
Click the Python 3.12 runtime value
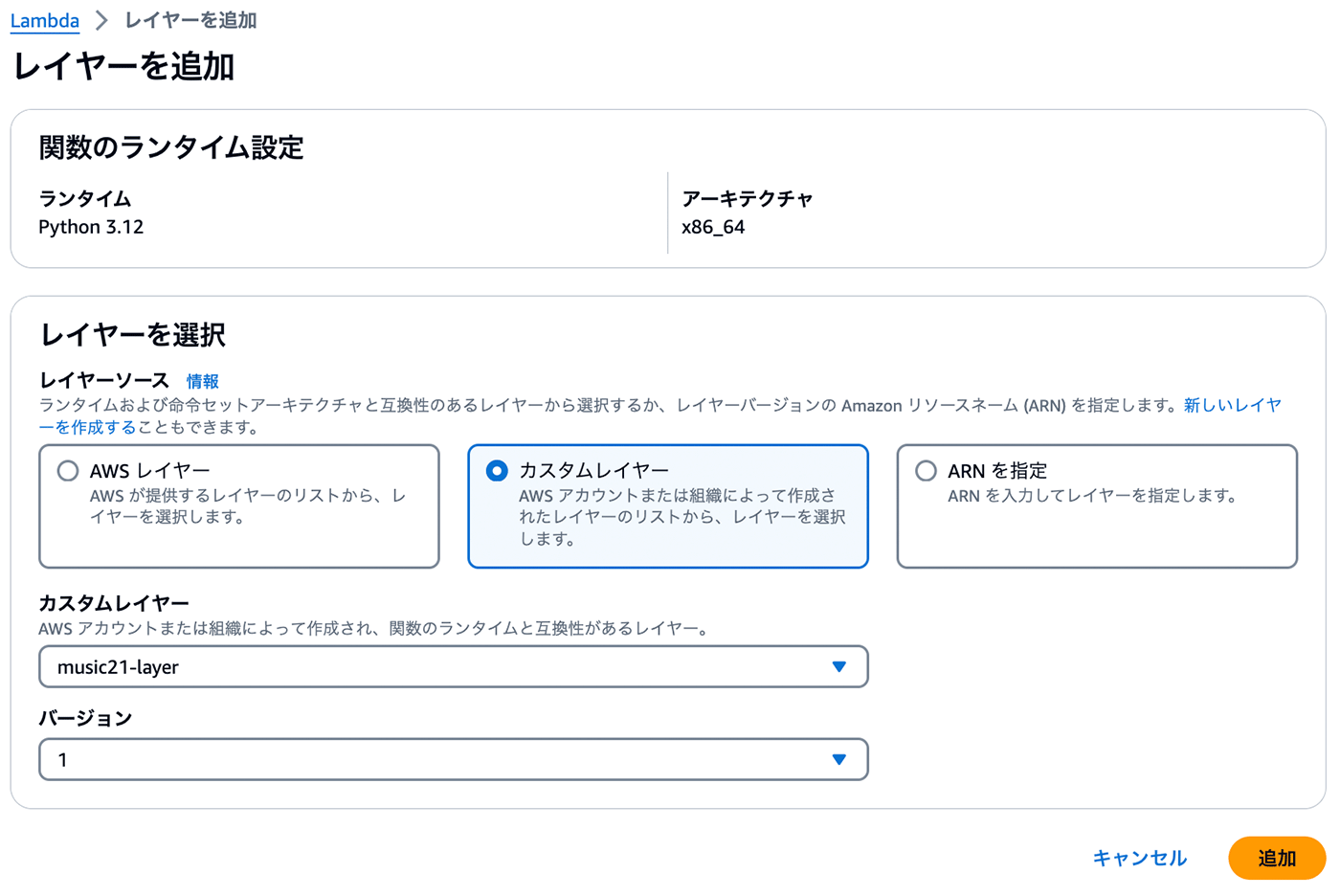pos(91,227)
